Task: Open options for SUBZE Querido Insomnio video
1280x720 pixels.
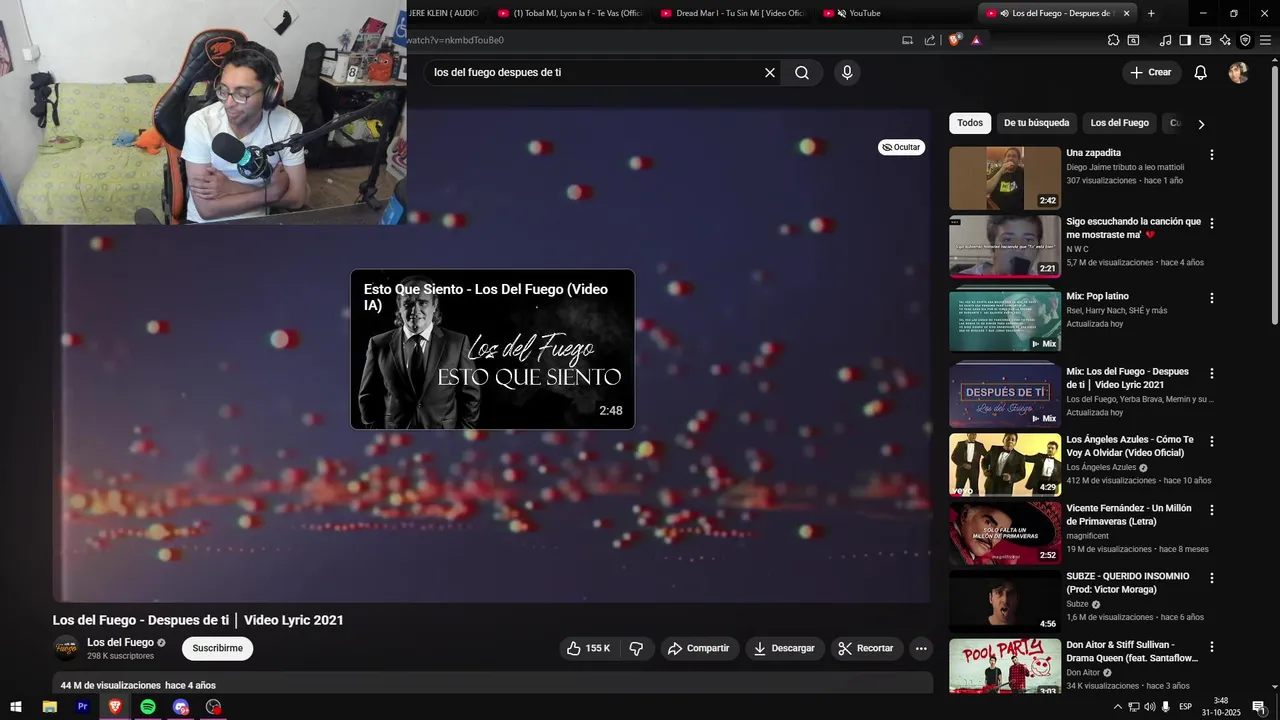Action: [x=1212, y=578]
